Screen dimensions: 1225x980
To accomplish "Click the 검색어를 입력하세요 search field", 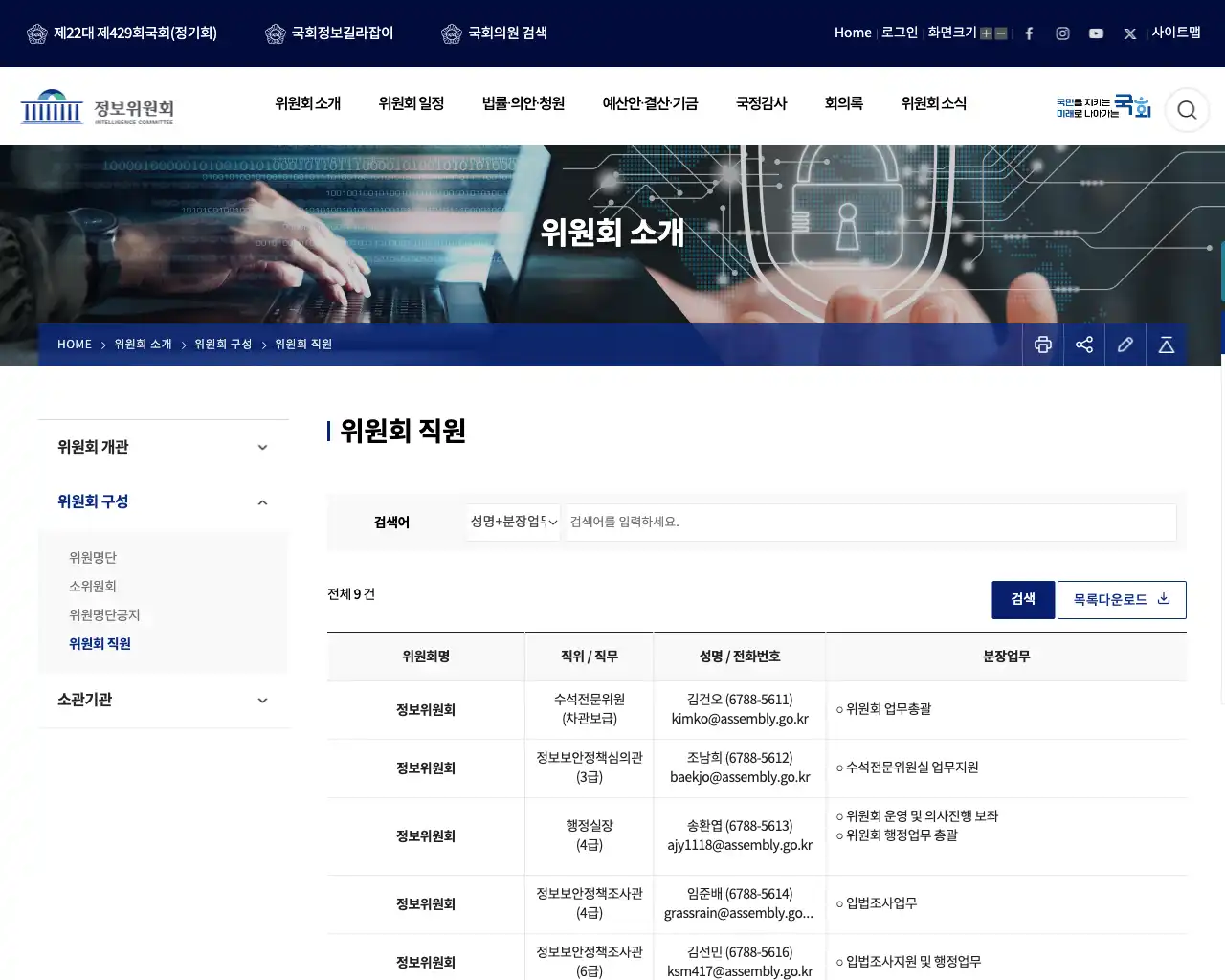I will click(x=871, y=523).
